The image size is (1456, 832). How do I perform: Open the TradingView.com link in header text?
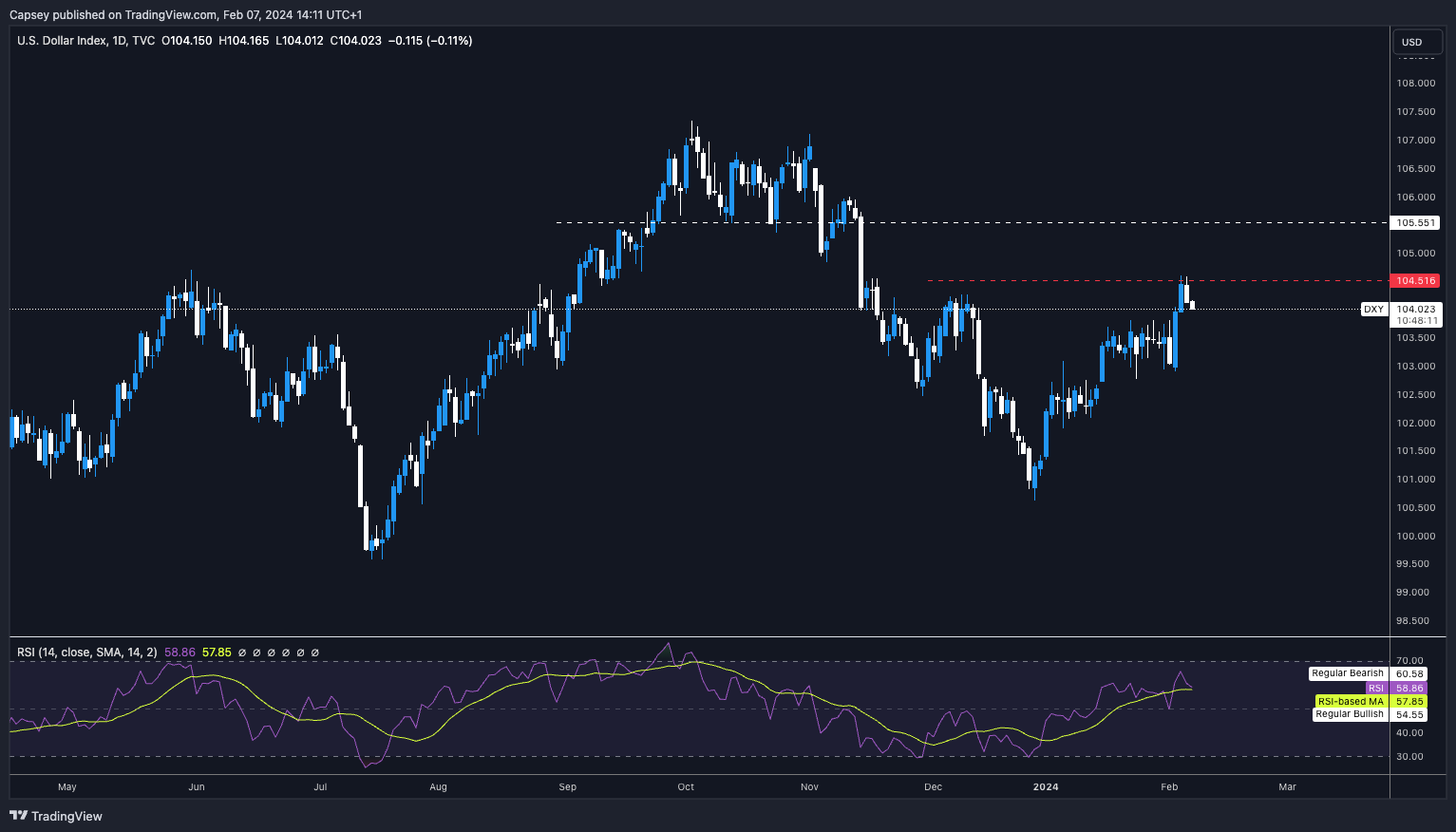tap(170, 14)
